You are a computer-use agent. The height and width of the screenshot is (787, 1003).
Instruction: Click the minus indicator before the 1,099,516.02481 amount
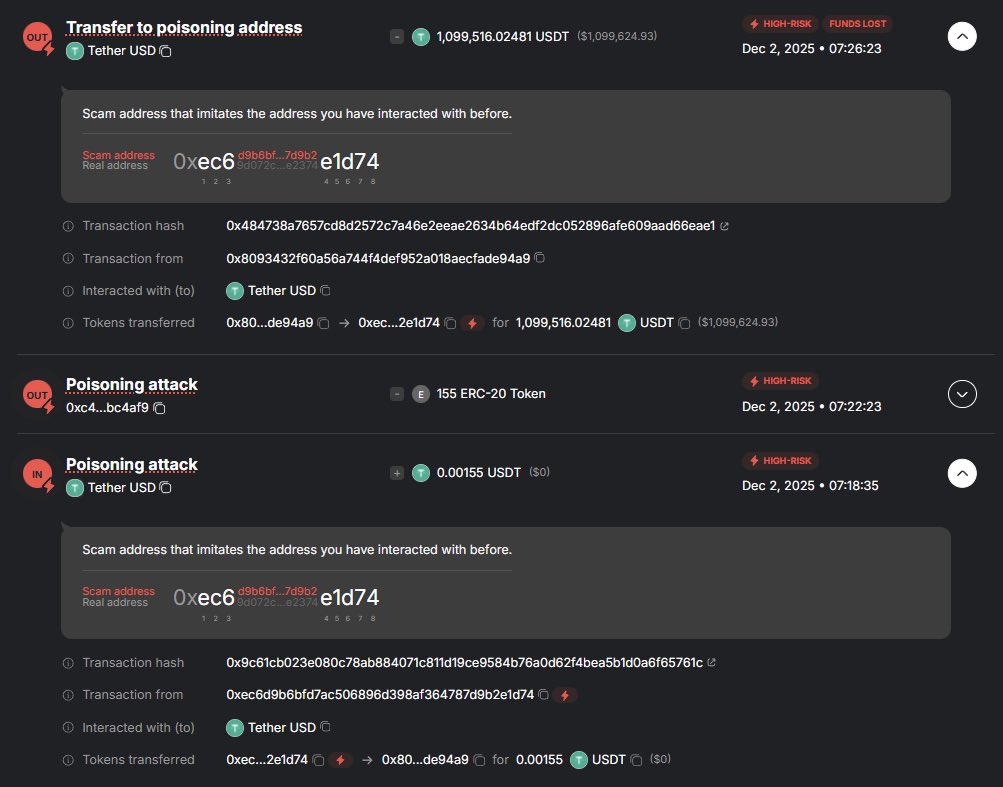pos(397,35)
